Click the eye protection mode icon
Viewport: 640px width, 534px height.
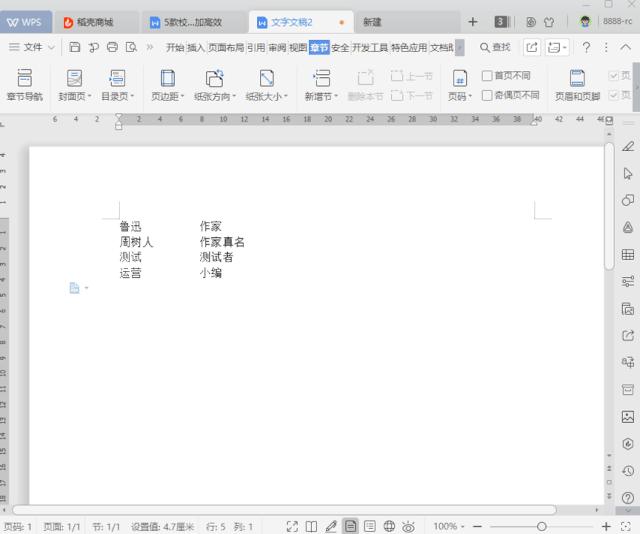pyautogui.click(x=408, y=526)
